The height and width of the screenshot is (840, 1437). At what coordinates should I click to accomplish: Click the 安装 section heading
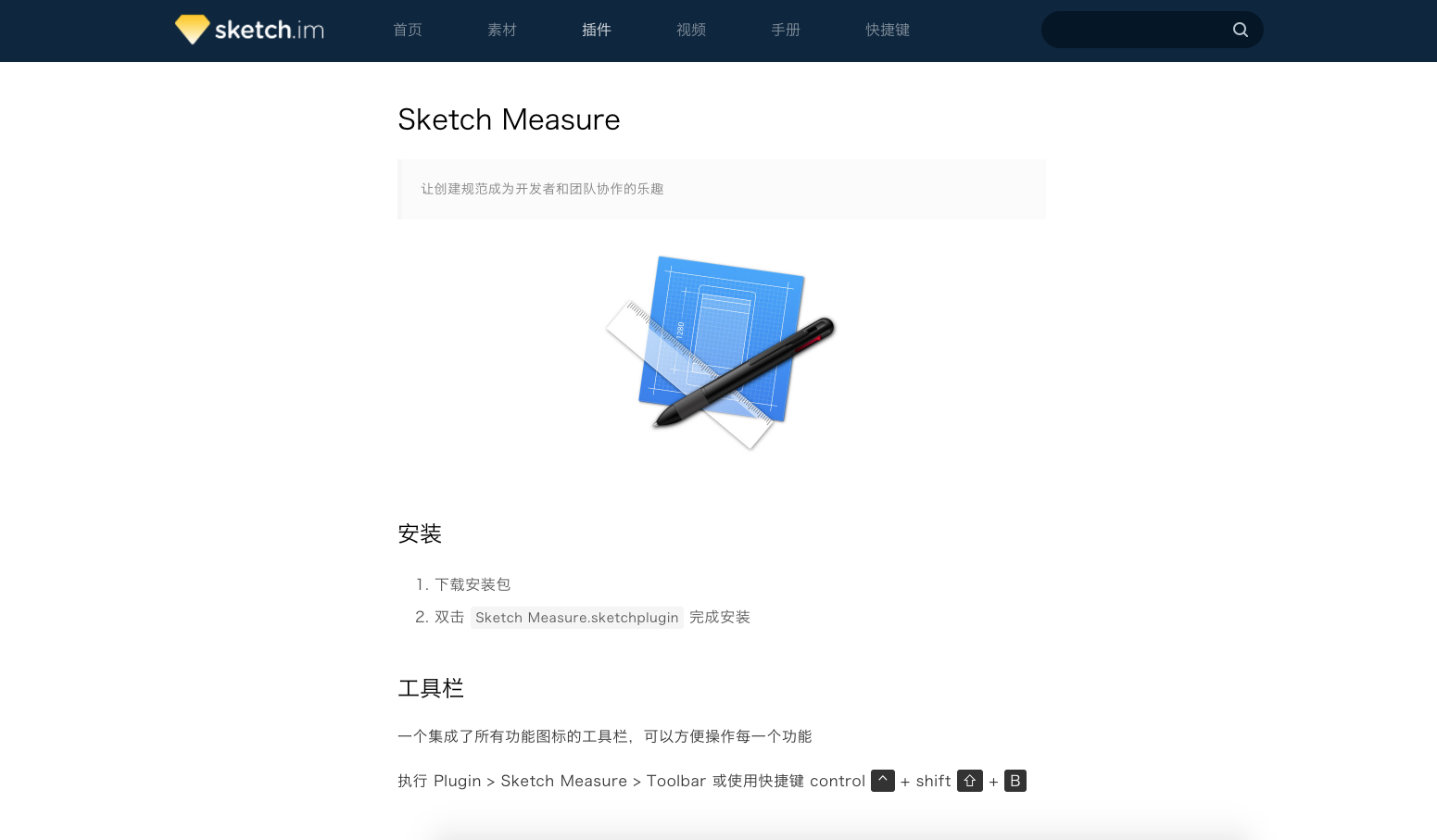[420, 533]
